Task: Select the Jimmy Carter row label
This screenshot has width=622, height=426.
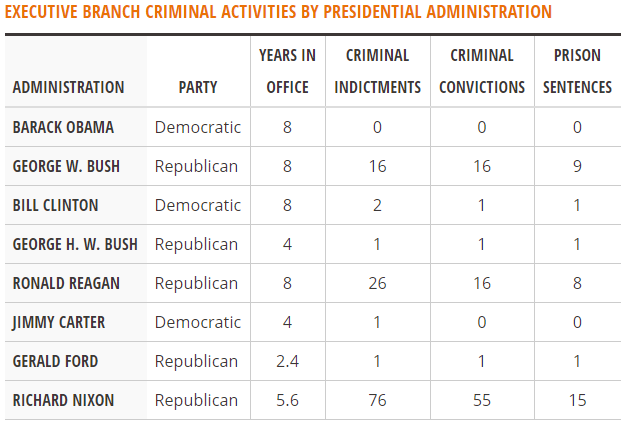Action: pos(59,322)
